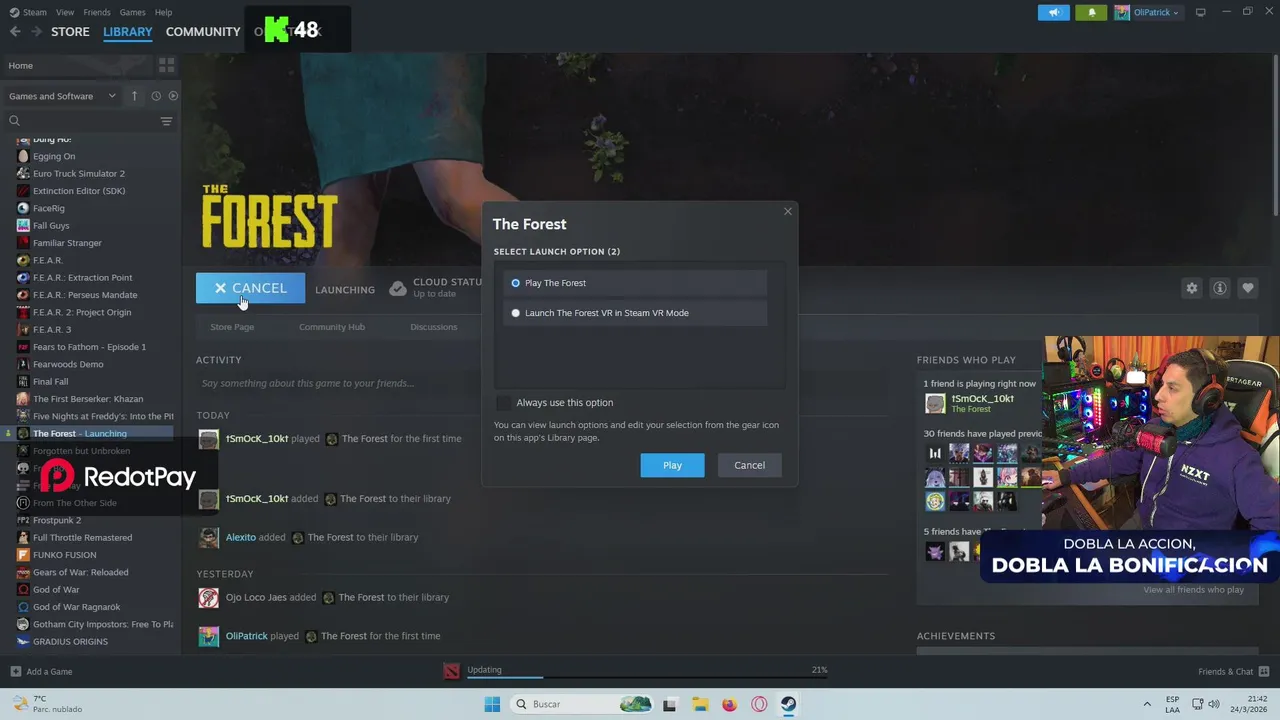Open the Help menu
This screenshot has height=720, width=1280.
point(163,12)
